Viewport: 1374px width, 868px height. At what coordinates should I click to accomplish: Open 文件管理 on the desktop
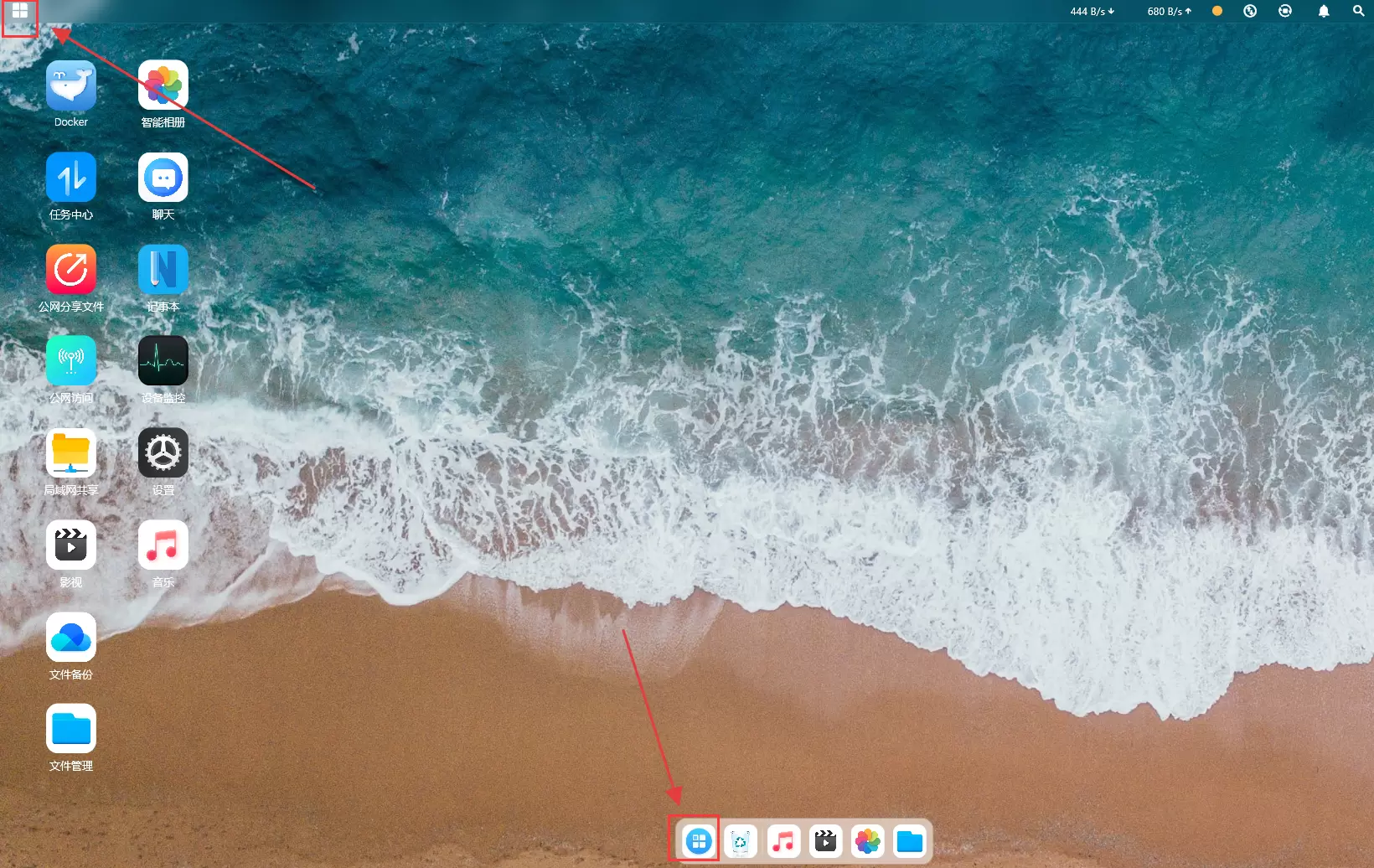[x=71, y=729]
